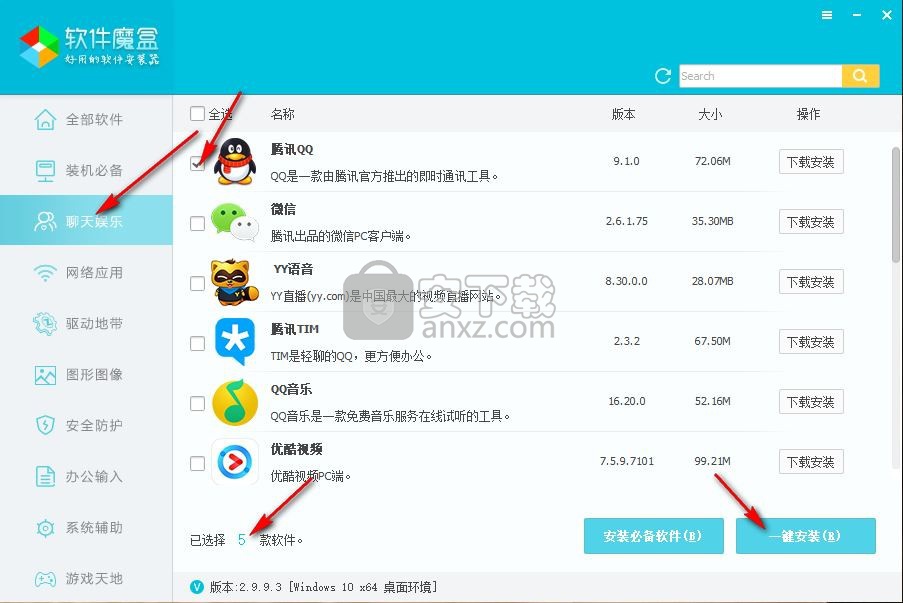
Task: Check the 微信 checkbox
Action: [198, 223]
